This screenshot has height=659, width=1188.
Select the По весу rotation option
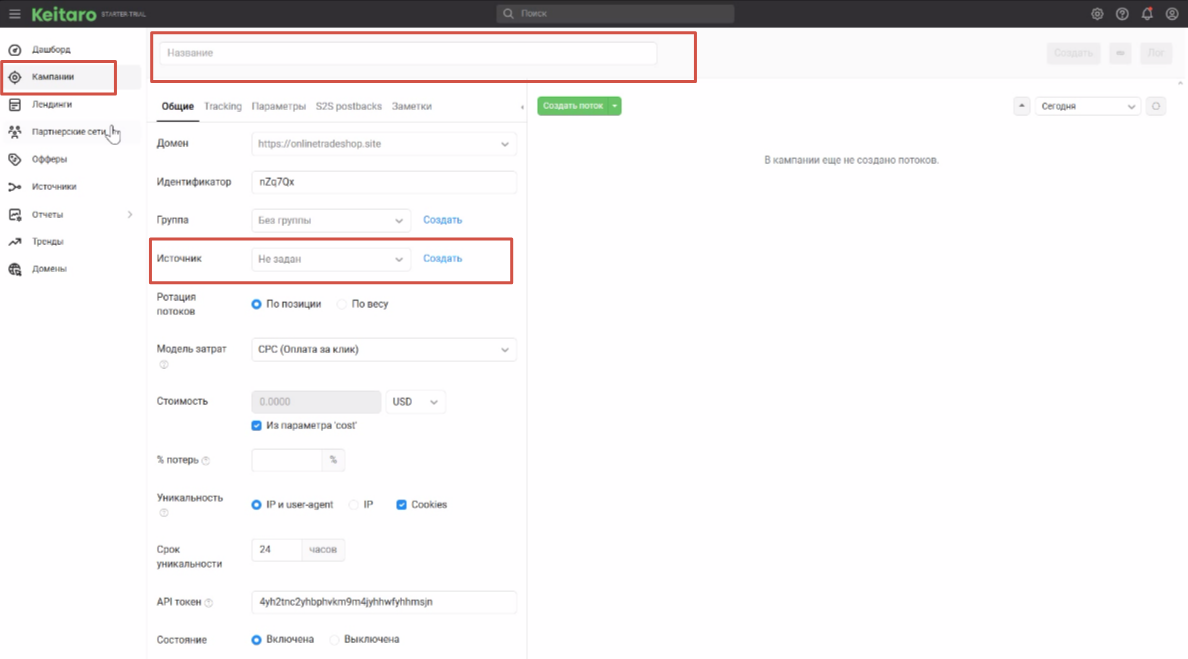pos(342,304)
